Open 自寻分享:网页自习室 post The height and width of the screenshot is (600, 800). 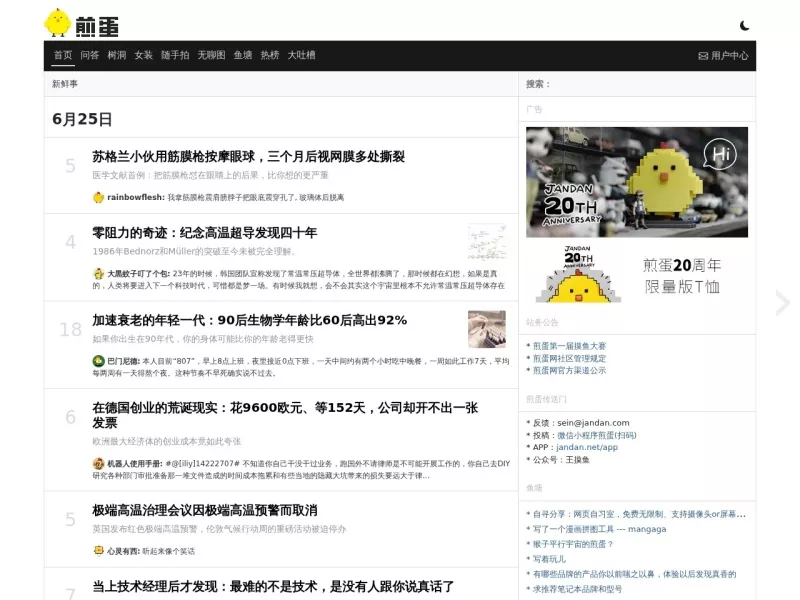coord(639,514)
